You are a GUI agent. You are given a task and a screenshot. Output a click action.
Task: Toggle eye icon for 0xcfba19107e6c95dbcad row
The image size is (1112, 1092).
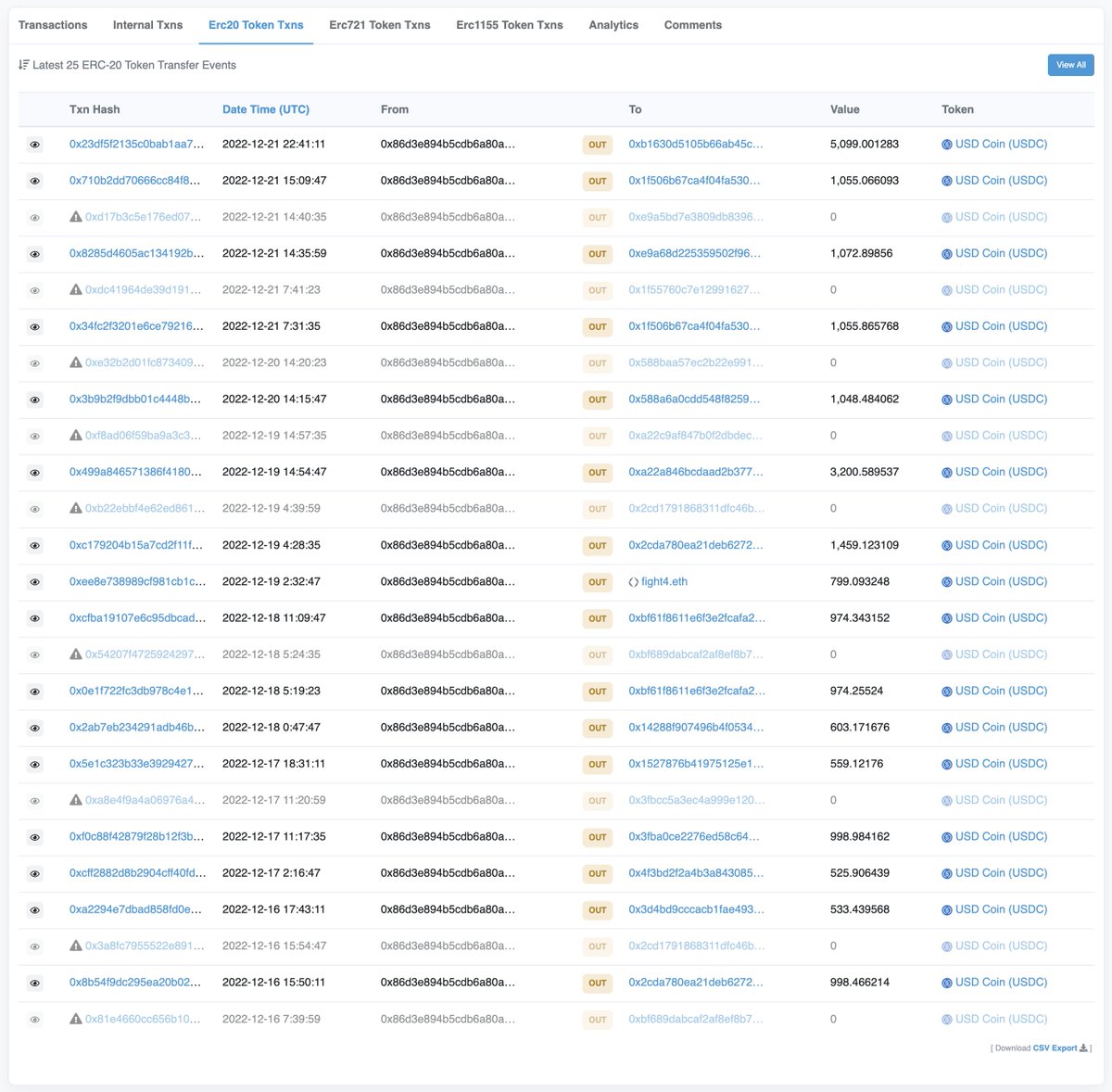pyautogui.click(x=34, y=618)
